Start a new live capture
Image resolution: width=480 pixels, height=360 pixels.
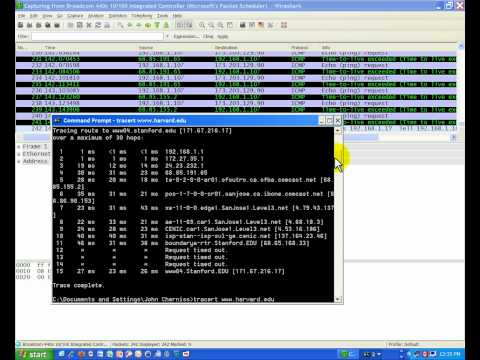point(39,25)
